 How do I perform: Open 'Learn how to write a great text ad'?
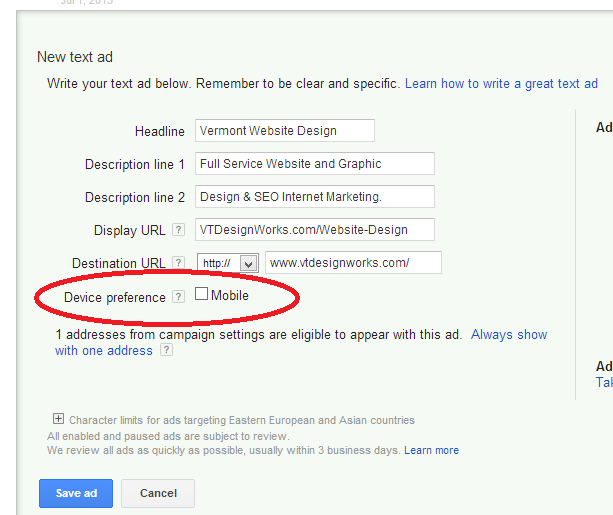[501, 84]
